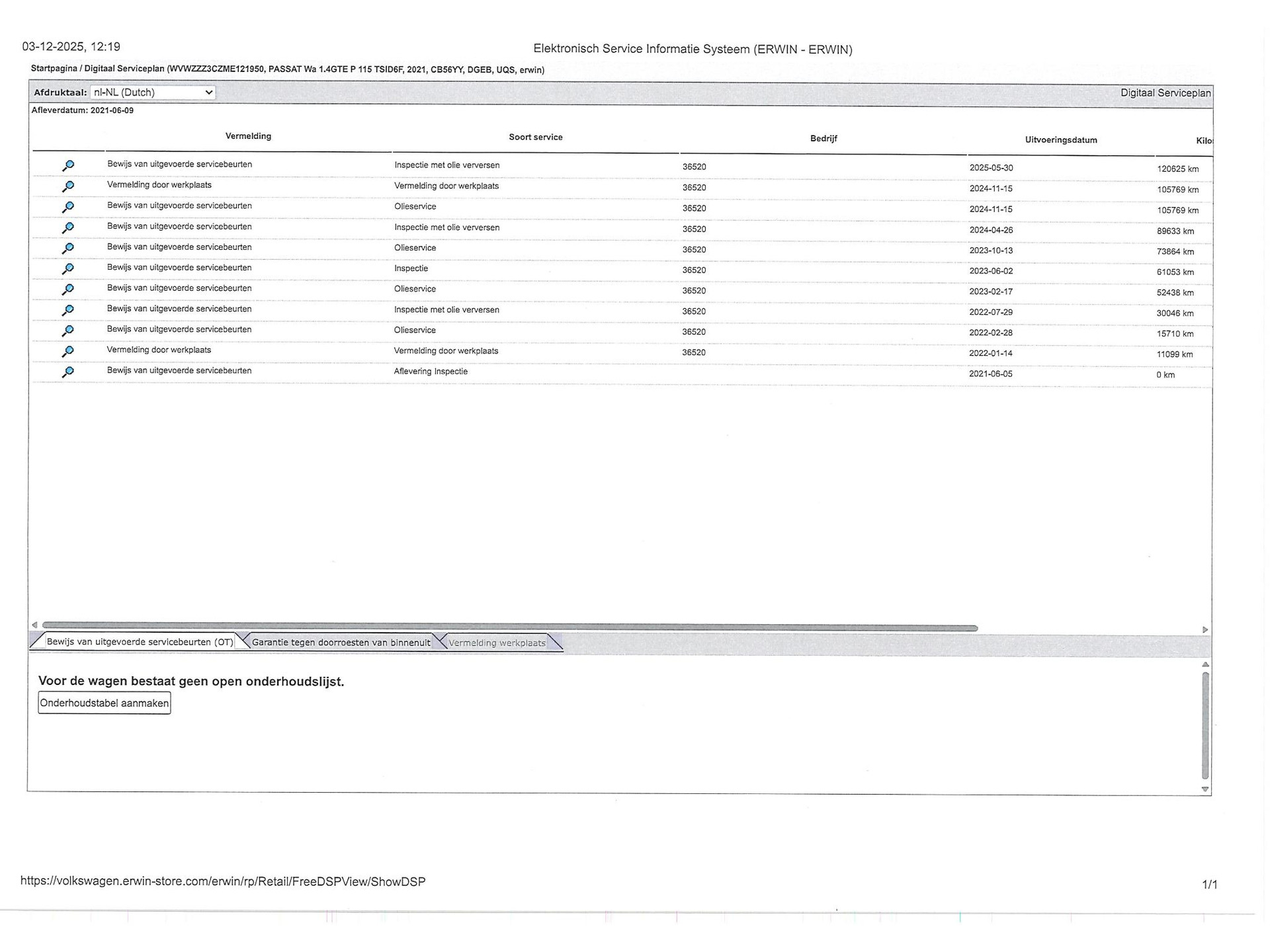Click the horizontal scrollbar left arrow

click(x=34, y=625)
